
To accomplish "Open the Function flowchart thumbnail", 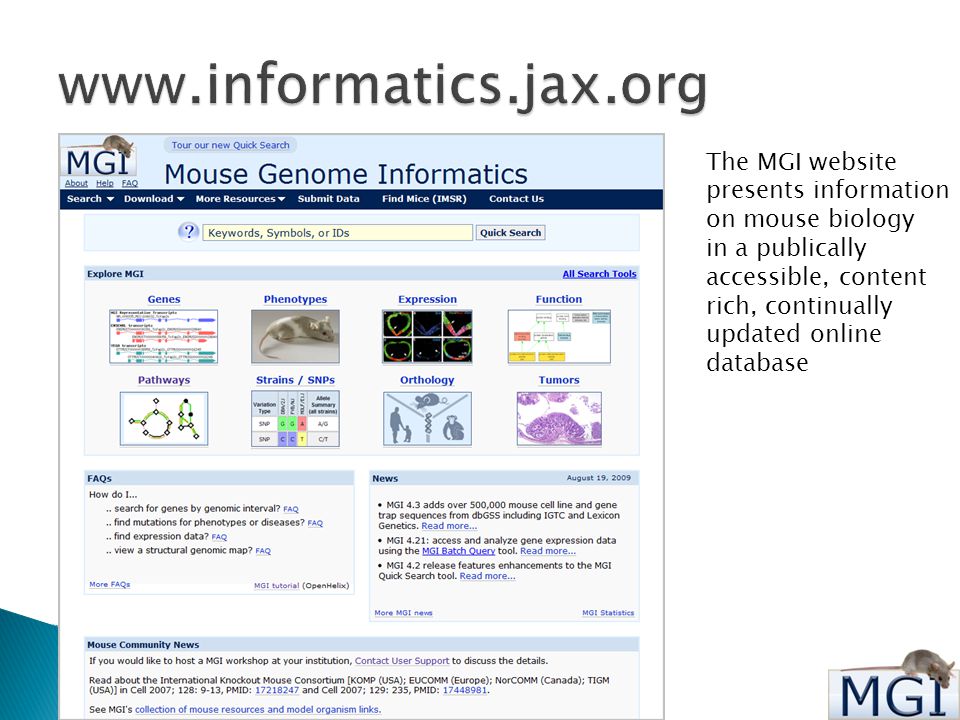I will [x=559, y=337].
